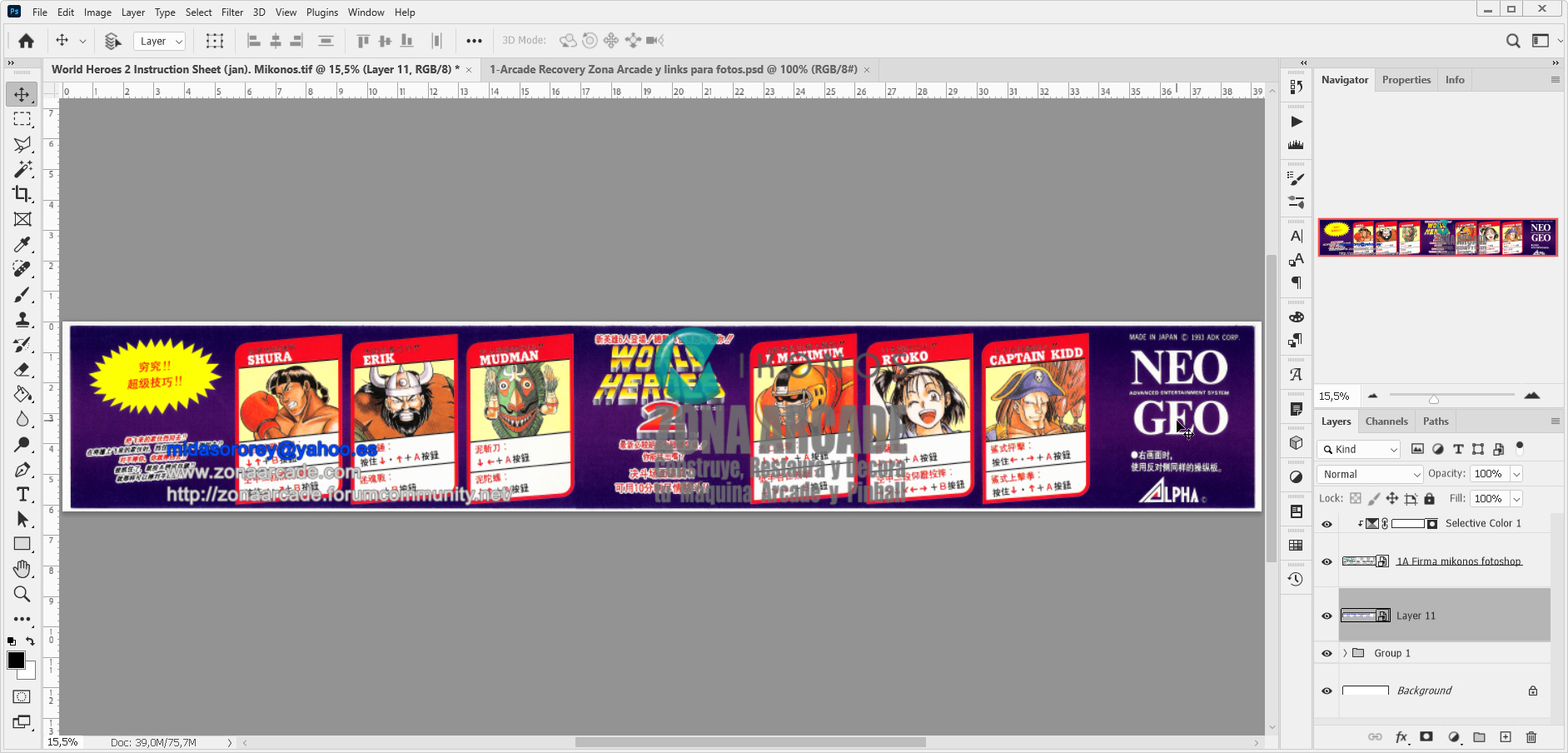Select the 1A Firma mikonos fotoshop layer
This screenshot has height=753, width=1568.
click(x=1458, y=561)
